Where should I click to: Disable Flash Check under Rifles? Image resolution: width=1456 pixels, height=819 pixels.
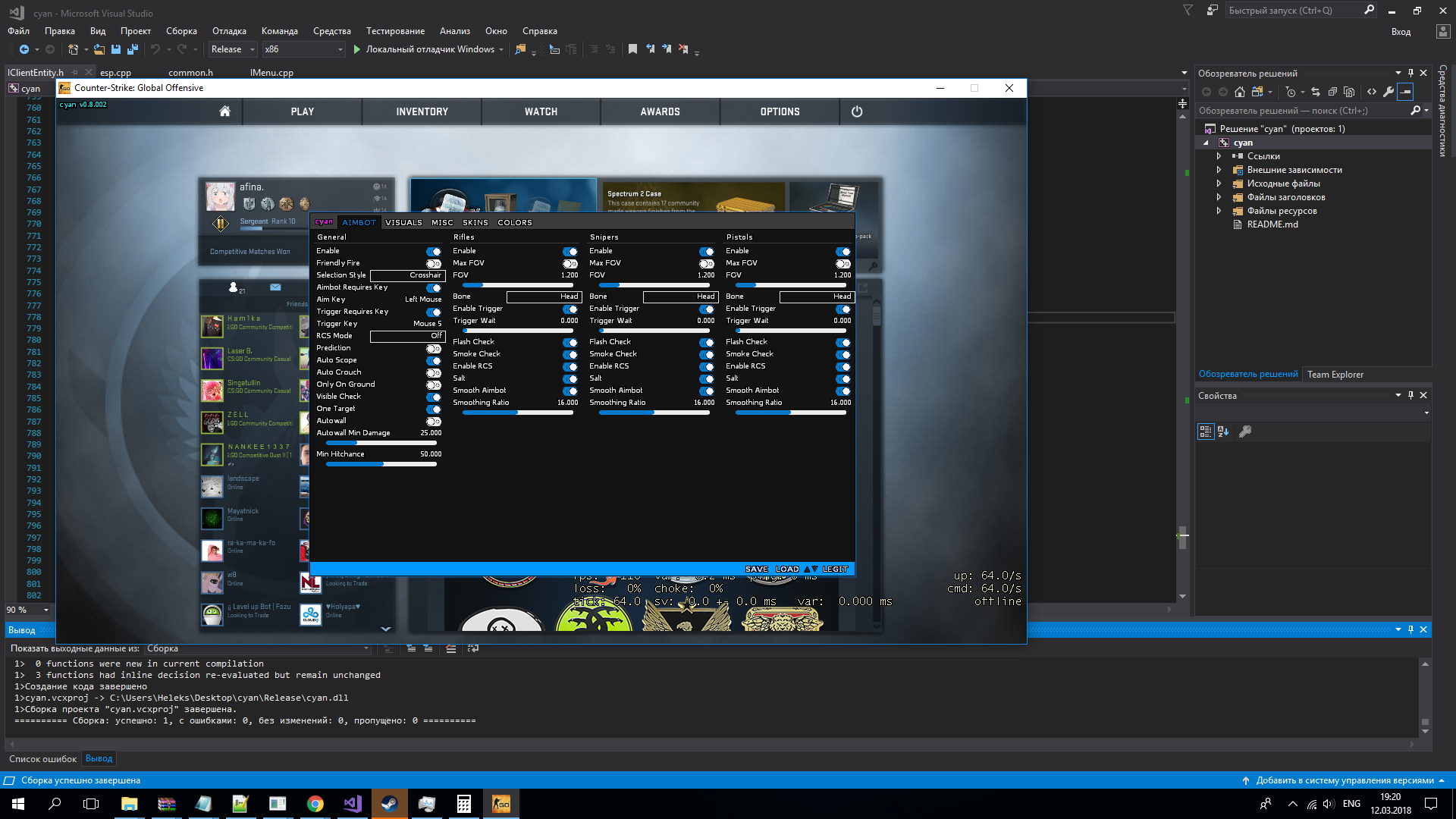tap(570, 342)
